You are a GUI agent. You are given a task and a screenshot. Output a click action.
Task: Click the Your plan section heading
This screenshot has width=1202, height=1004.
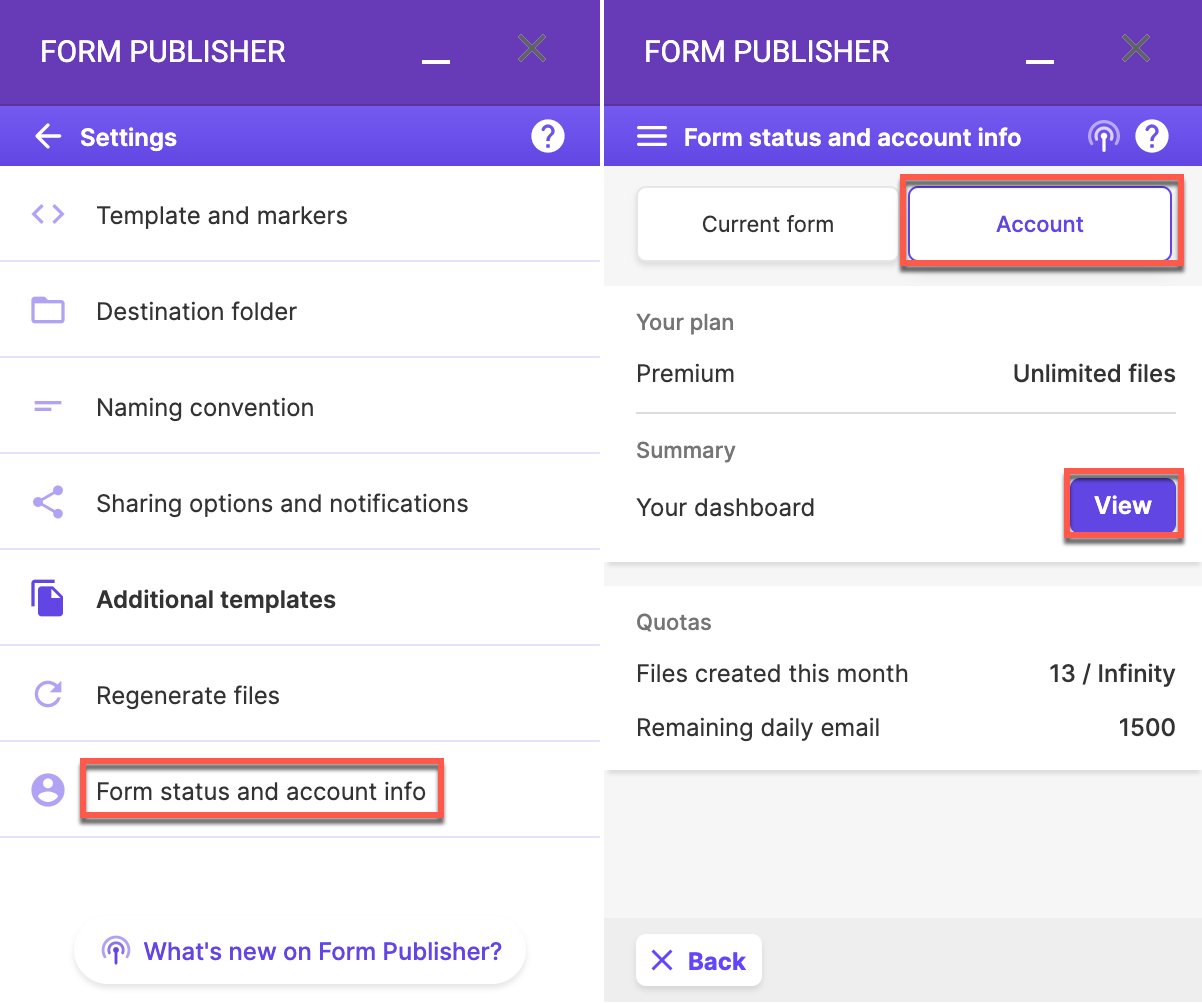[x=685, y=322]
